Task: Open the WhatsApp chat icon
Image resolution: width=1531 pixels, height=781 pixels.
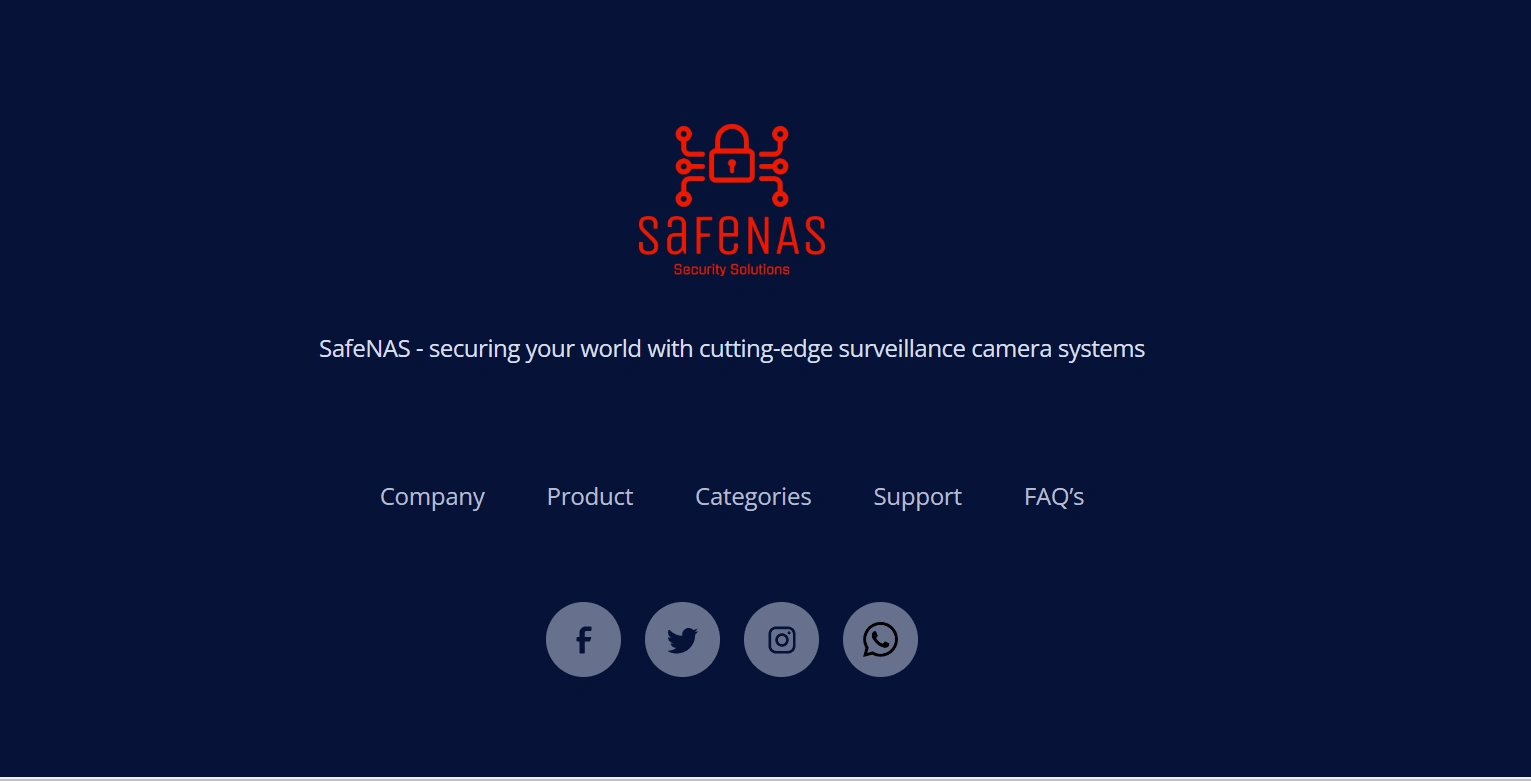Action: (880, 639)
